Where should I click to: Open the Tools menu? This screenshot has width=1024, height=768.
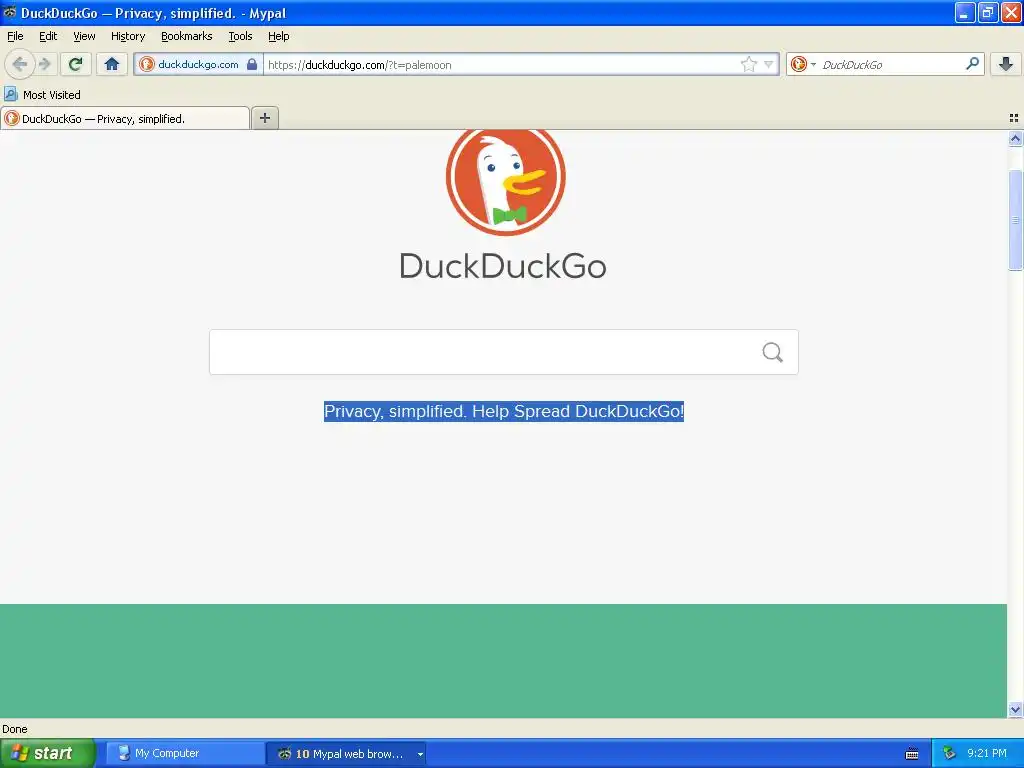(x=240, y=36)
